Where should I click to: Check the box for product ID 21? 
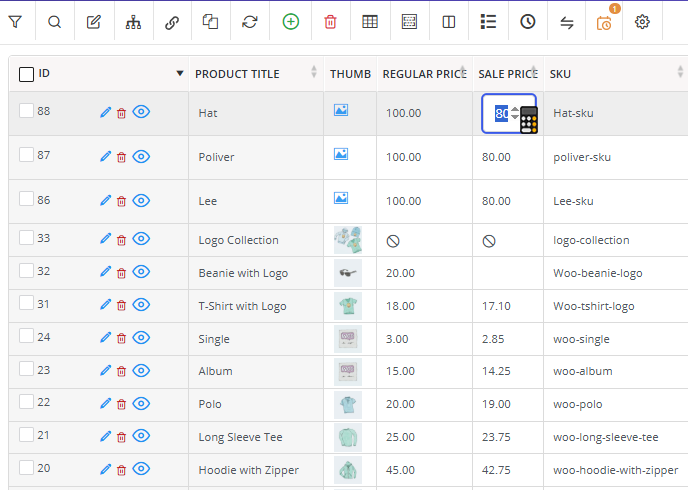point(26,434)
